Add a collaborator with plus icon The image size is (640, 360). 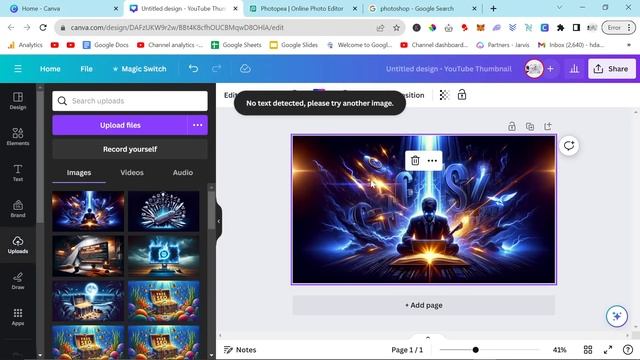[550, 69]
